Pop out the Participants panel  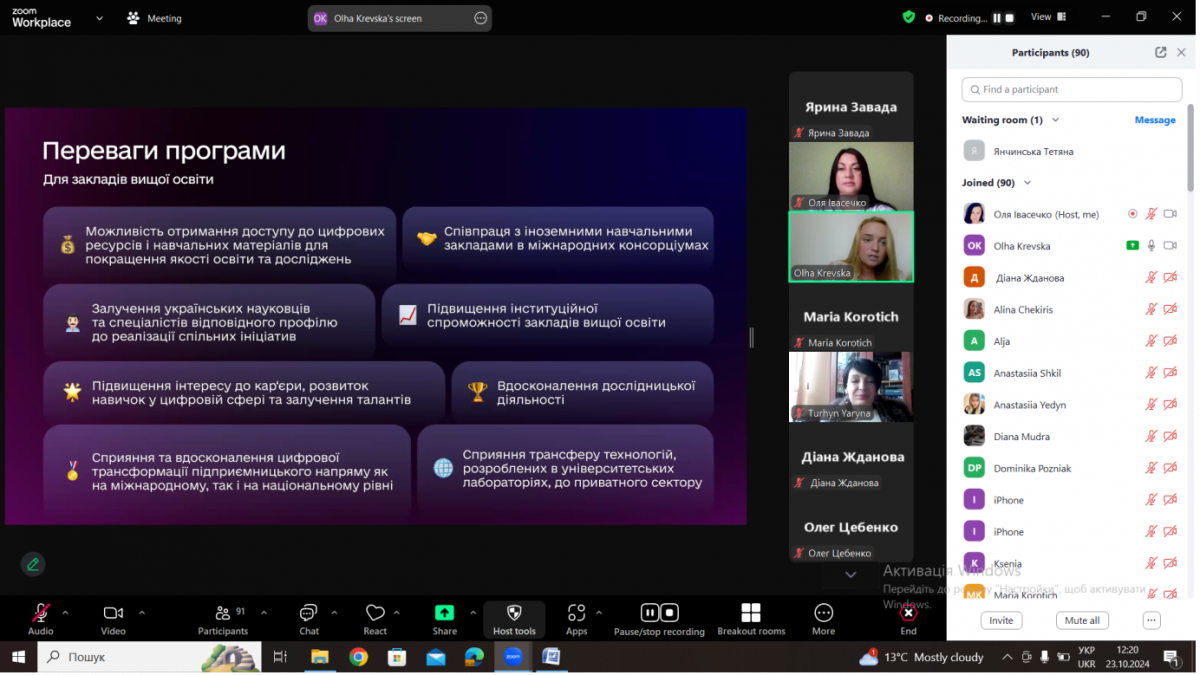pyautogui.click(x=1160, y=52)
